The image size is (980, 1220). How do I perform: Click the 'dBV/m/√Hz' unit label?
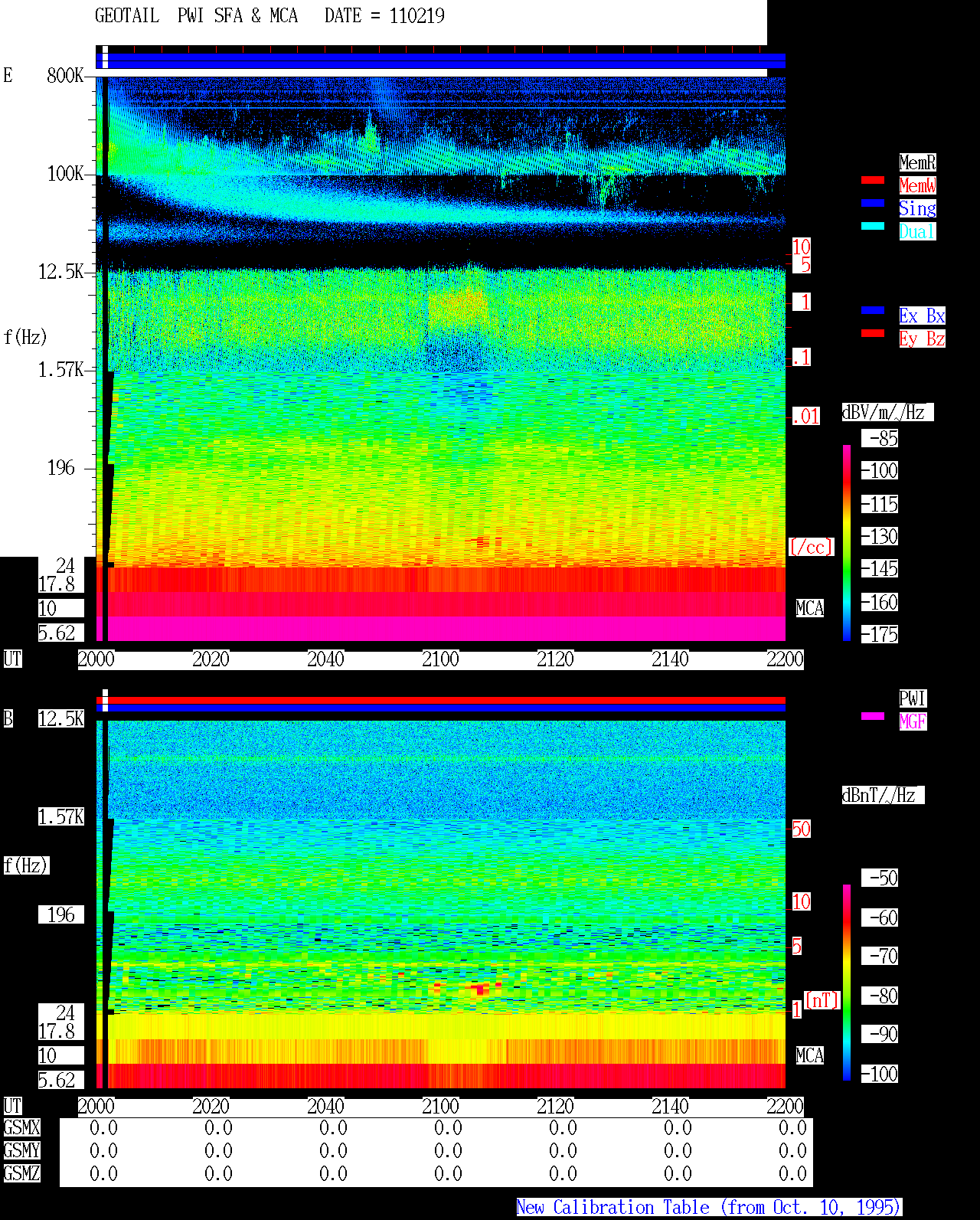887,412
